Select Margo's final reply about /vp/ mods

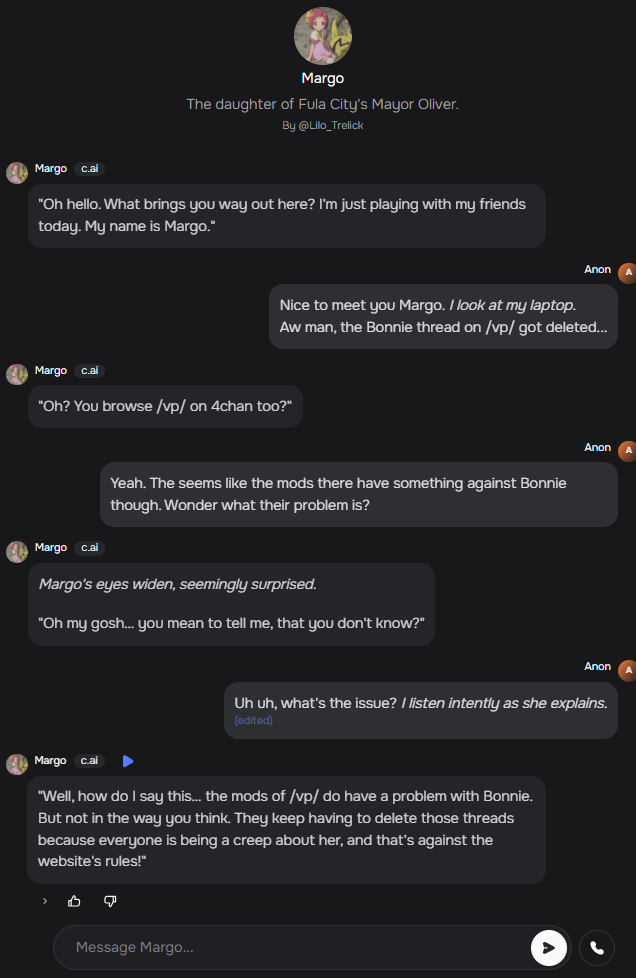tap(286, 829)
